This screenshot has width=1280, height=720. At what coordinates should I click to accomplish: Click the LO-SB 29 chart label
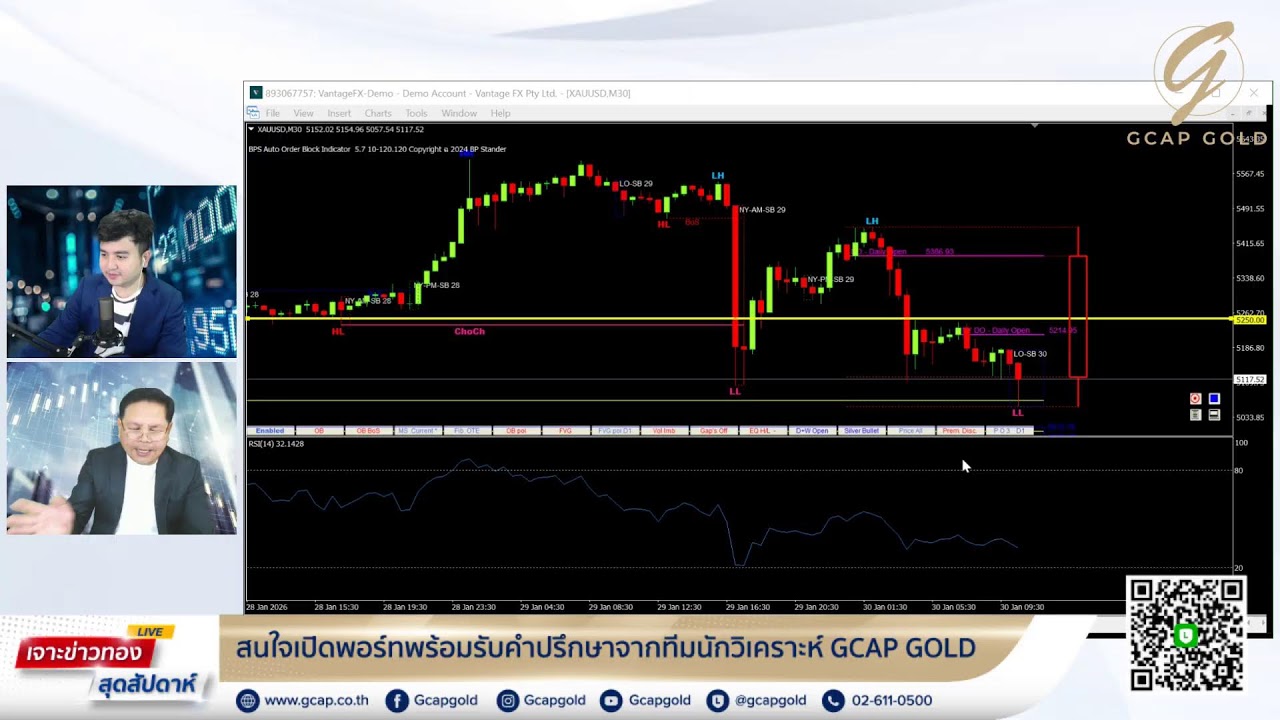pyautogui.click(x=636, y=184)
